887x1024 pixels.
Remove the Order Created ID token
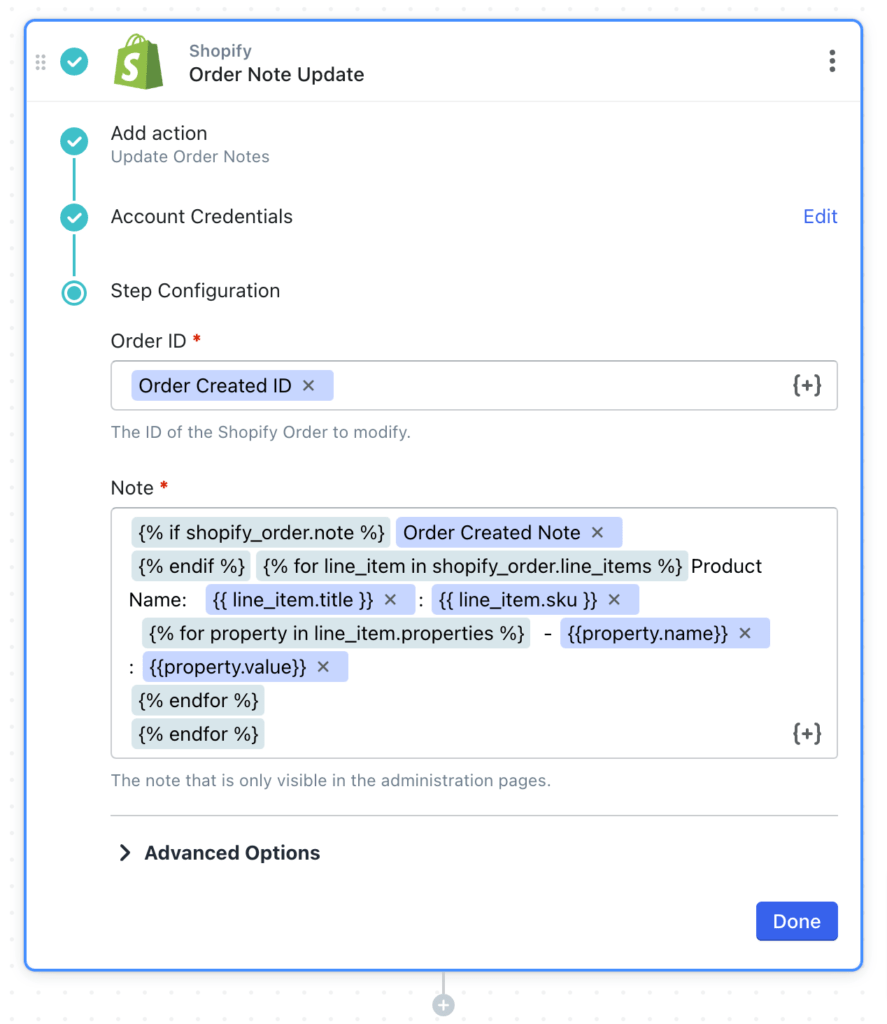pyautogui.click(x=309, y=385)
